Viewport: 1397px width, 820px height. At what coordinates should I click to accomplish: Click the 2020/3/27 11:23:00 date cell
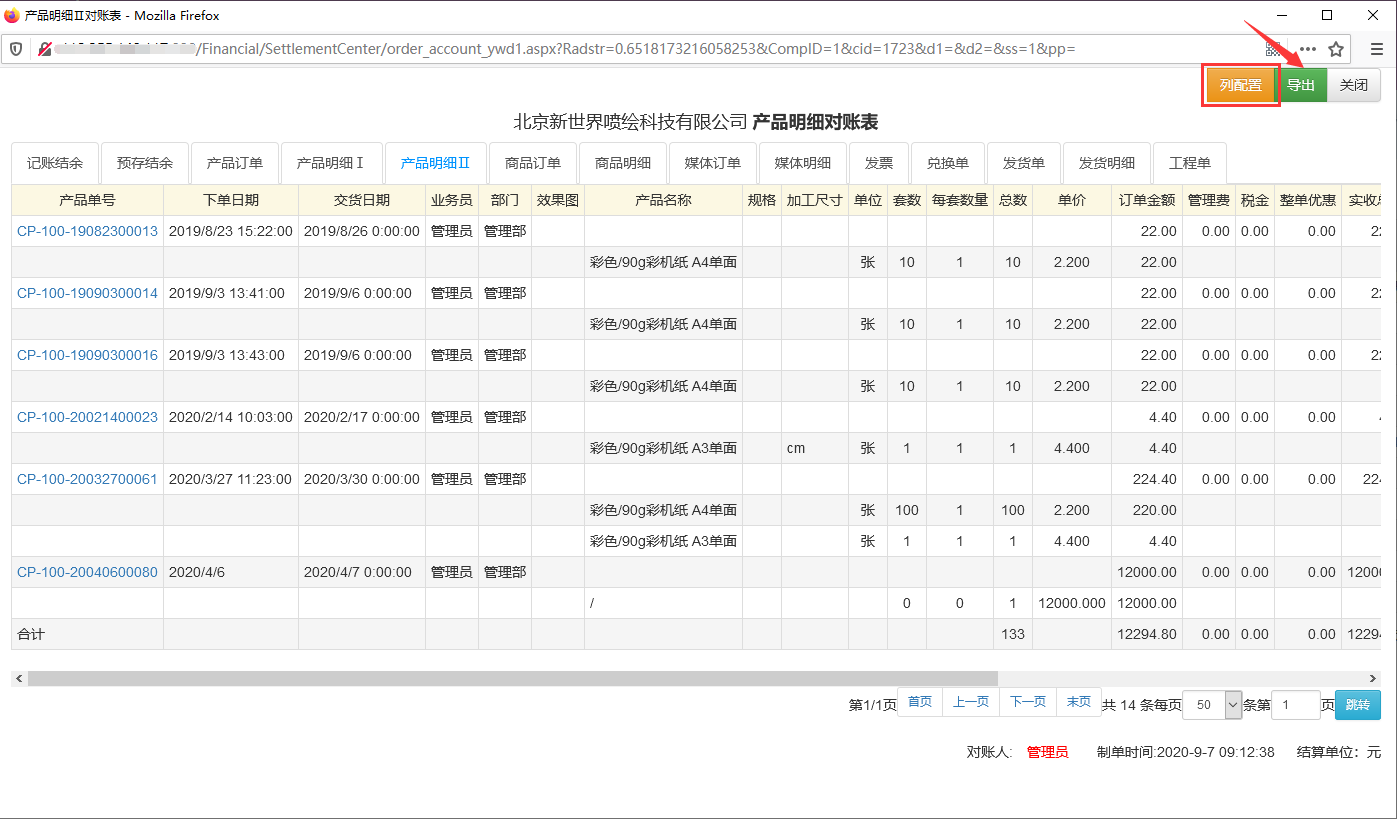231,479
